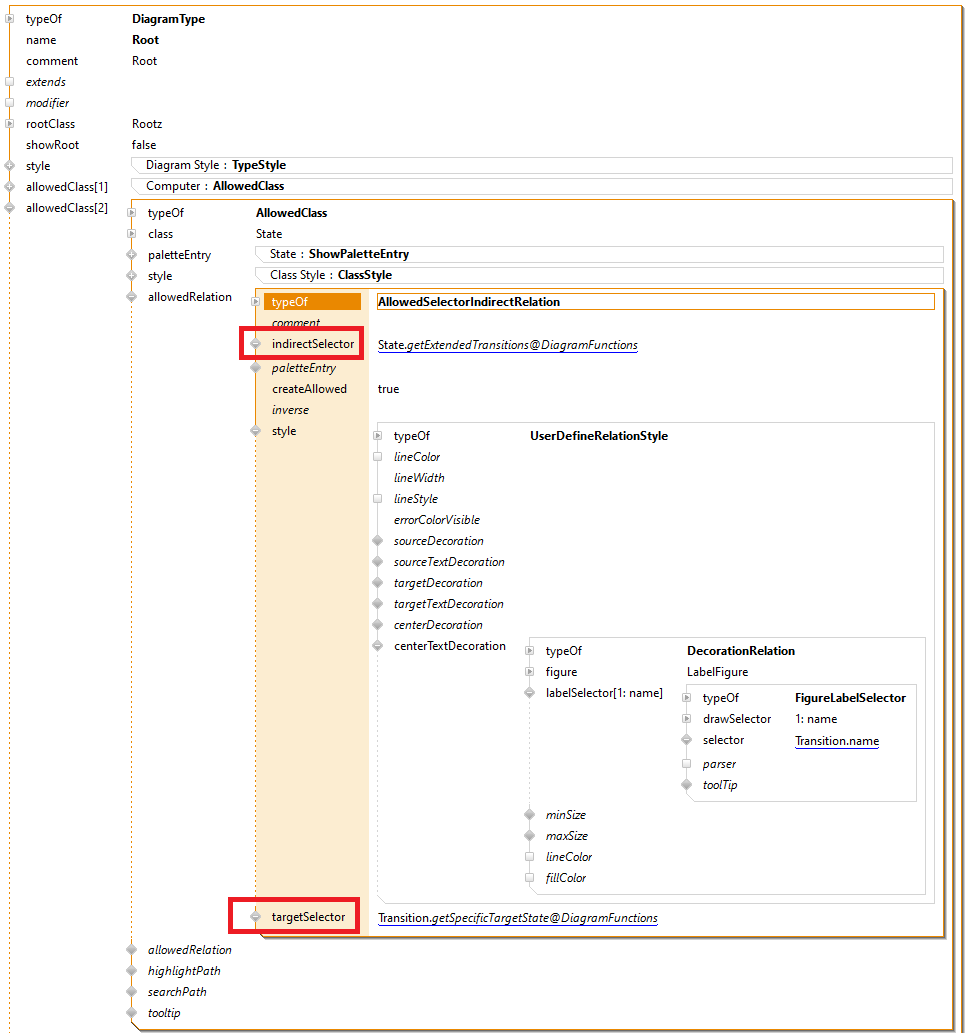This screenshot has width=967, height=1033.
Task: Toggle the createAllowed value showing true
Action: [x=387, y=389]
